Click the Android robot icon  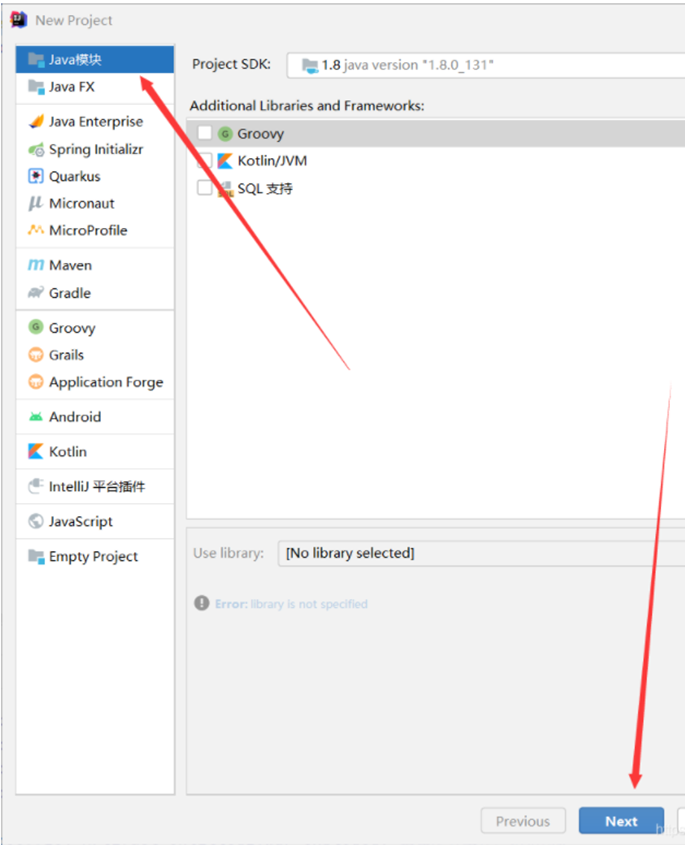36,417
